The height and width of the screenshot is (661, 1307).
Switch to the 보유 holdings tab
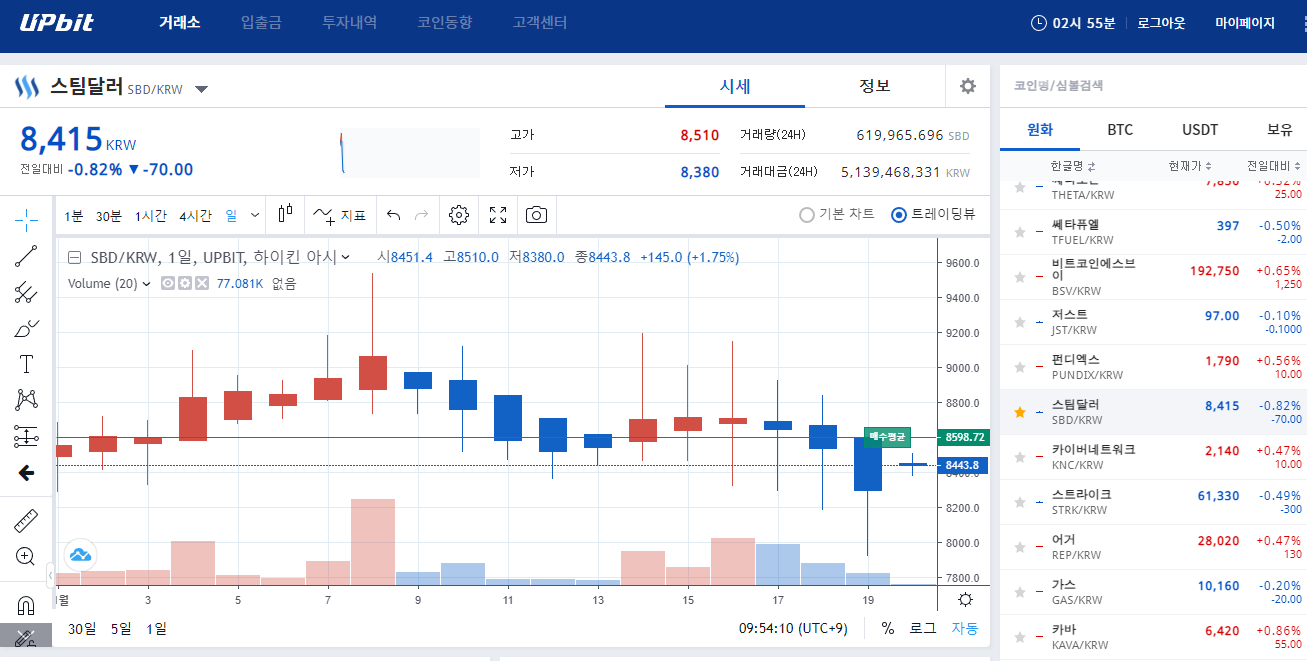[1279, 130]
